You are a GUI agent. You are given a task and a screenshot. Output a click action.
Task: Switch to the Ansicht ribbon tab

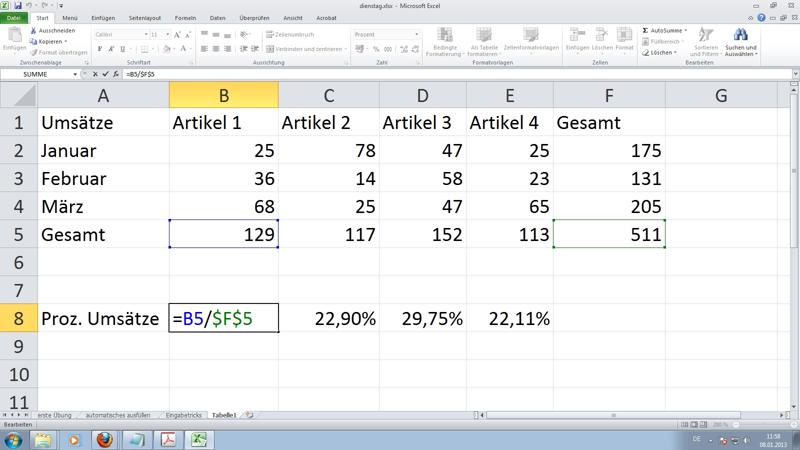point(293,18)
